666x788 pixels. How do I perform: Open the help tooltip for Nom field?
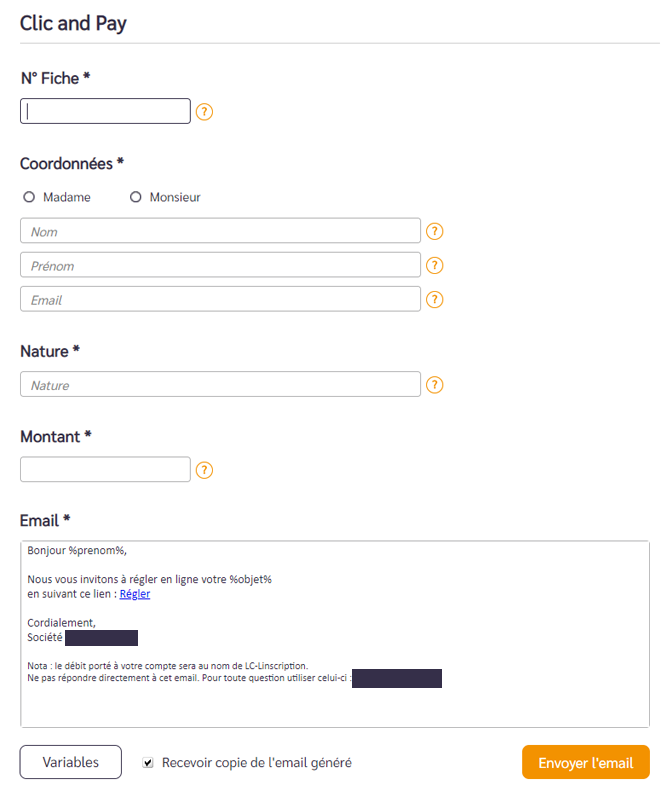[x=434, y=231]
